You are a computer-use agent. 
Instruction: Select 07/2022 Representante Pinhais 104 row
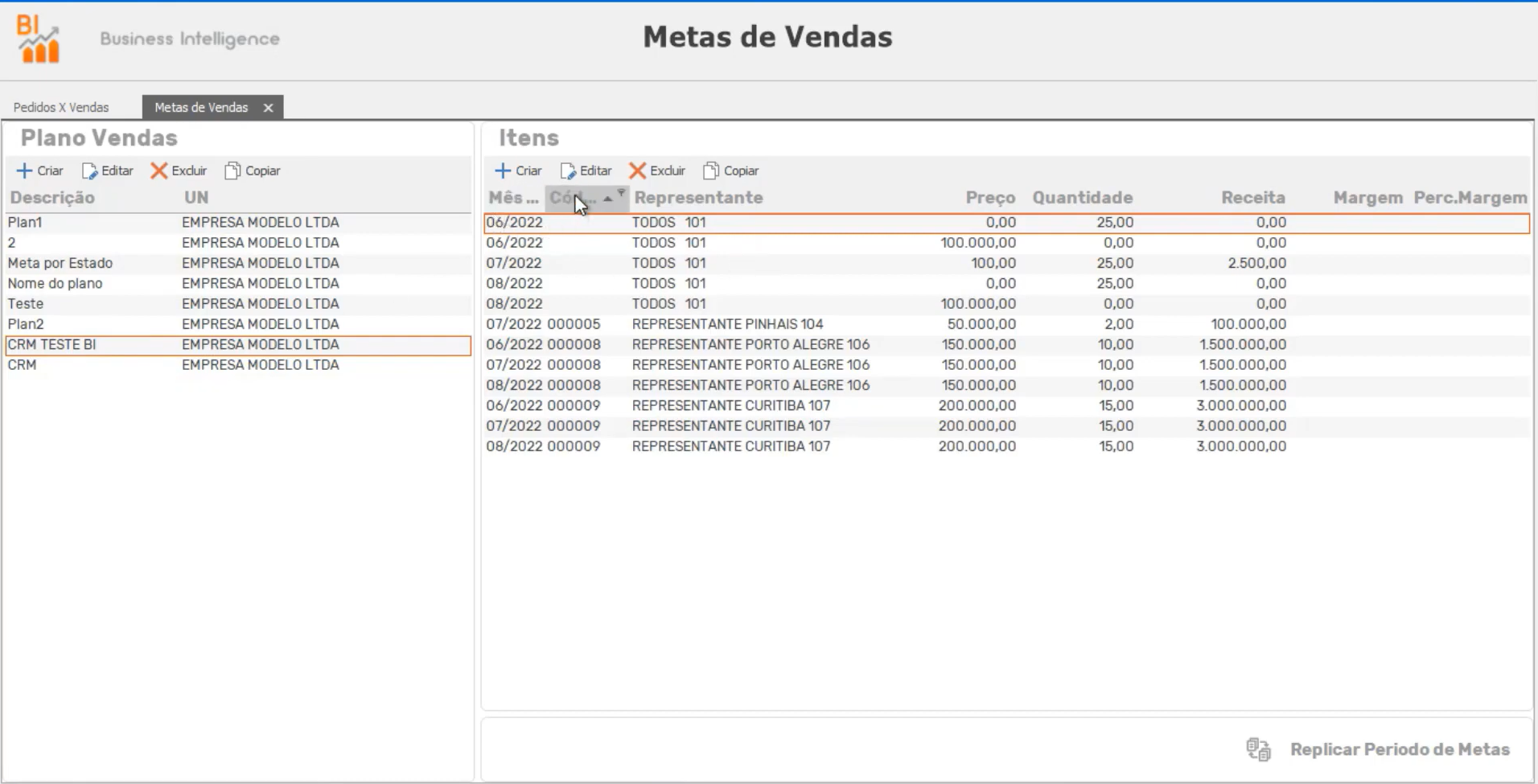(x=1006, y=324)
